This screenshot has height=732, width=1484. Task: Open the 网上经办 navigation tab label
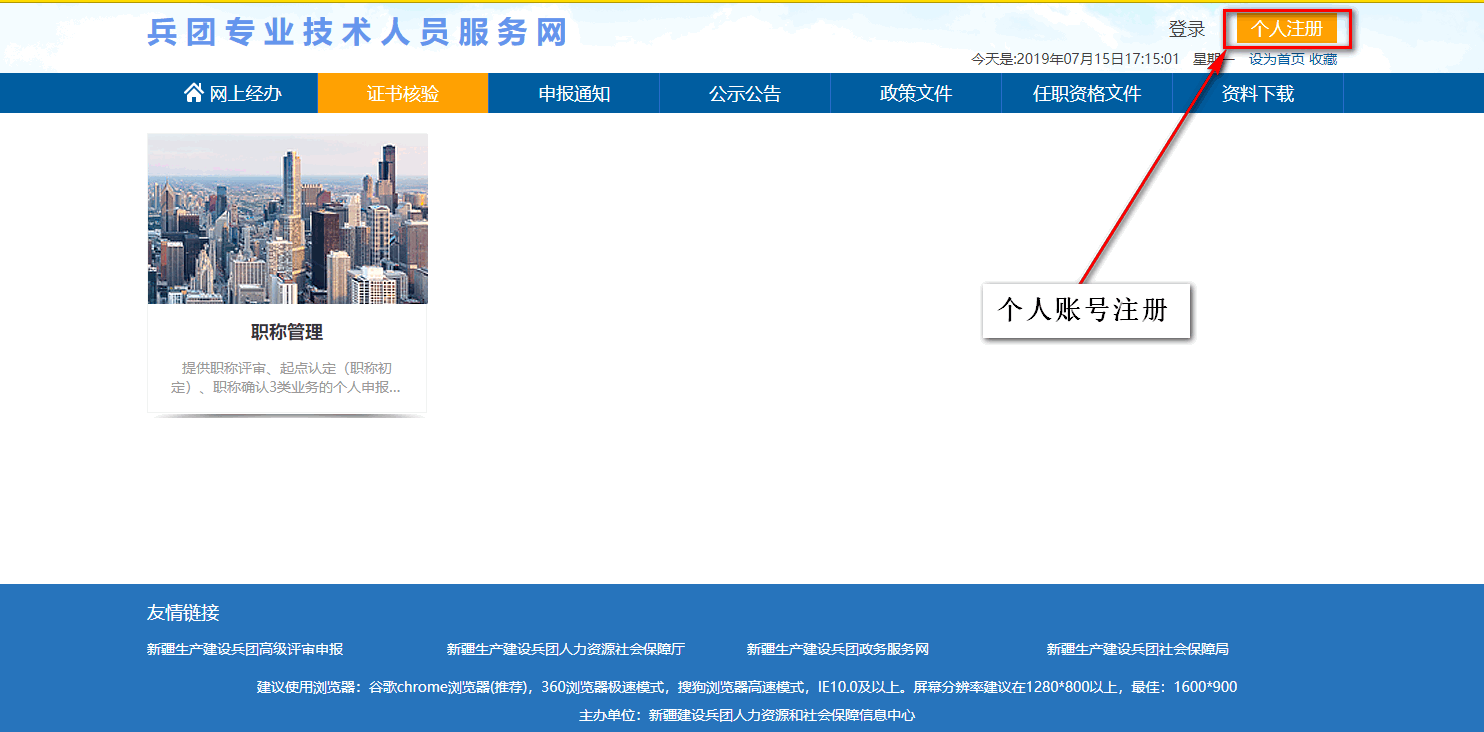tap(245, 94)
